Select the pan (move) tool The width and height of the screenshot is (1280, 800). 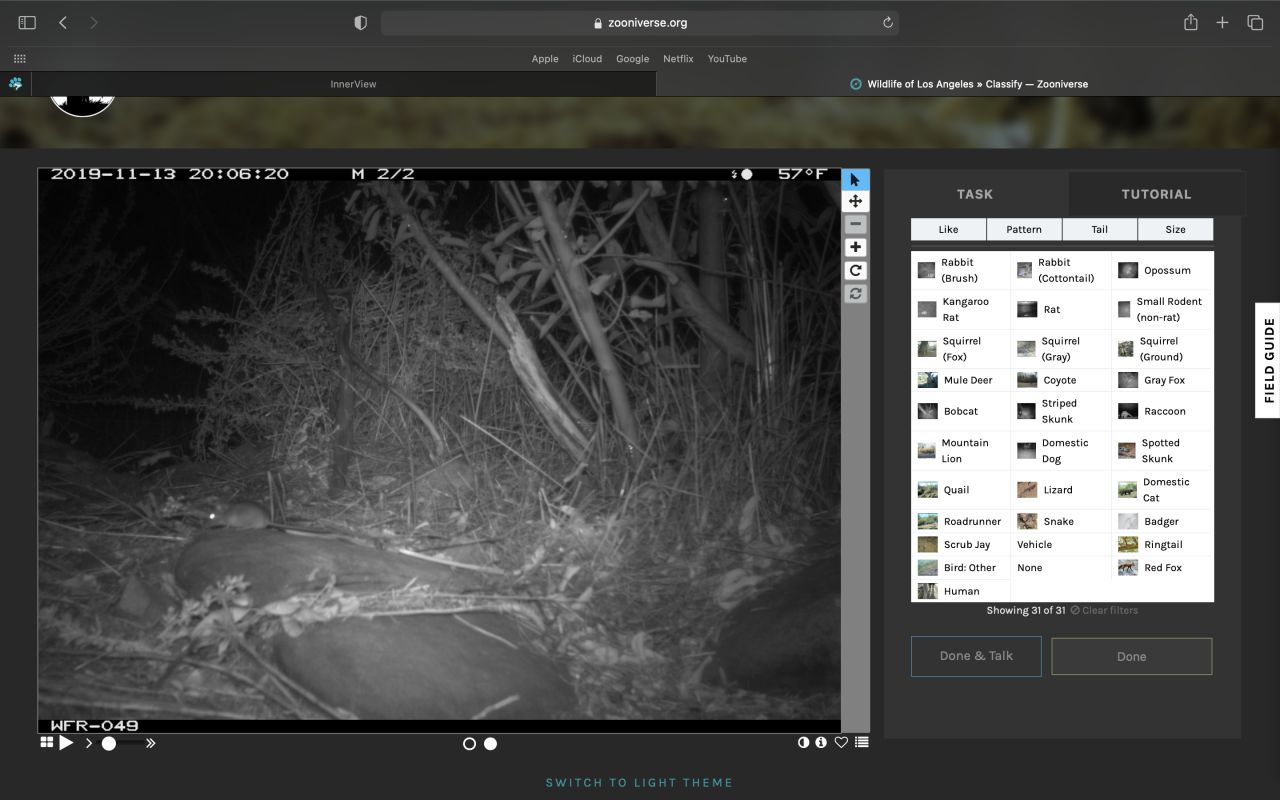click(855, 202)
